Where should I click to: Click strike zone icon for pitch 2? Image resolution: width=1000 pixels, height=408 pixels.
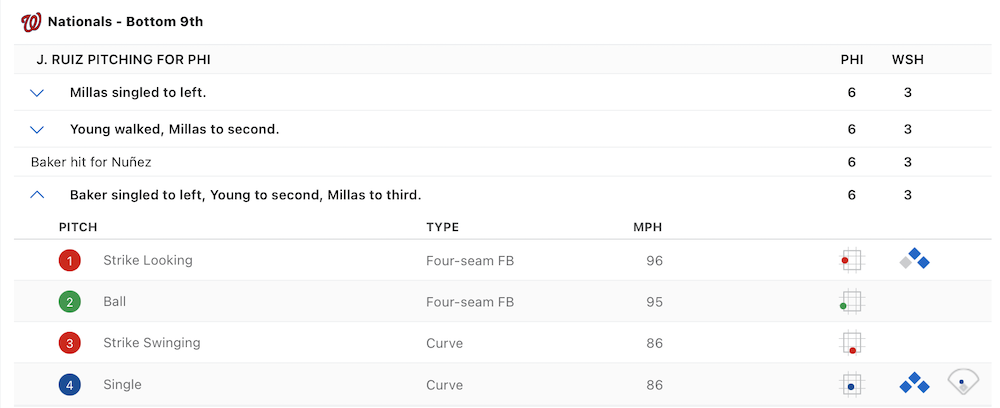[851, 302]
